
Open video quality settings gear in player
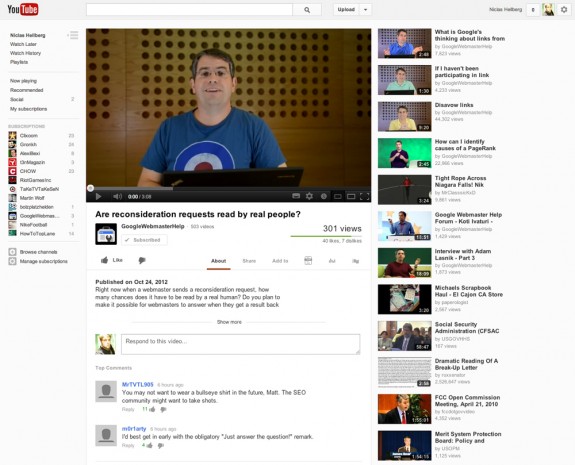pyautogui.click(x=310, y=196)
